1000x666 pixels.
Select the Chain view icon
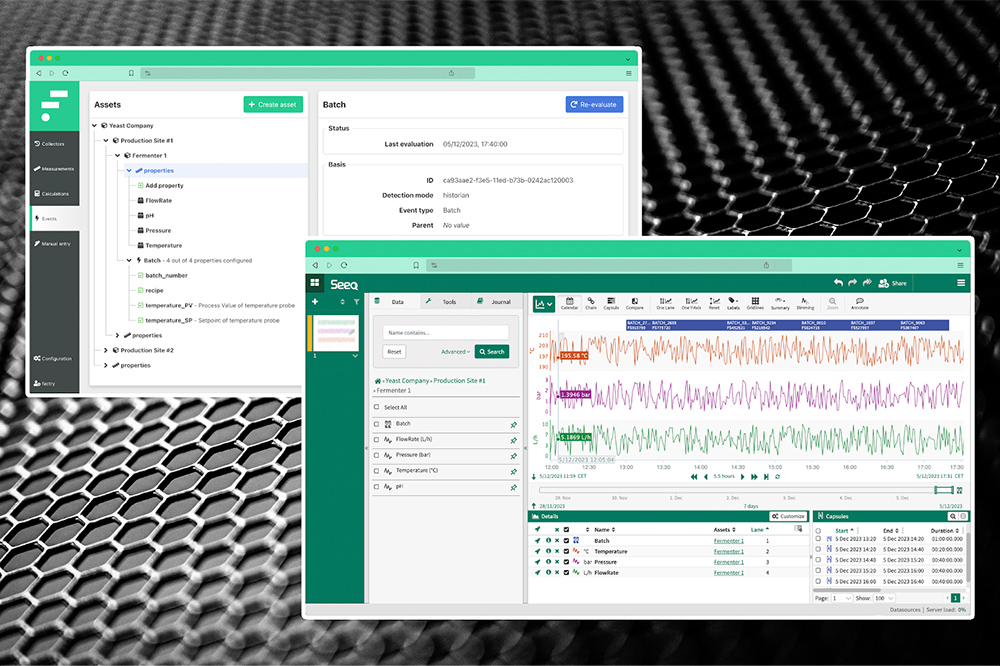pyautogui.click(x=591, y=303)
